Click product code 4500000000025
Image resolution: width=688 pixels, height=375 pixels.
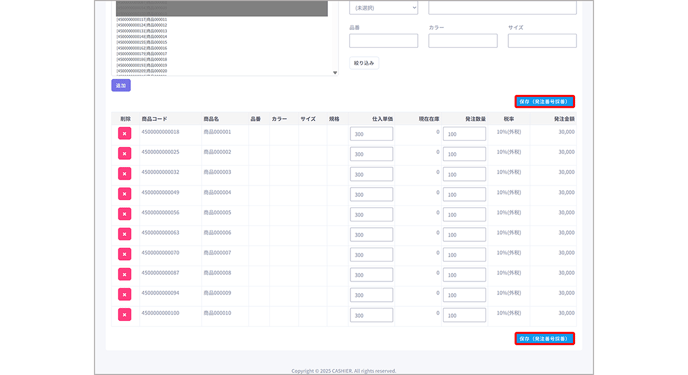[160, 152]
